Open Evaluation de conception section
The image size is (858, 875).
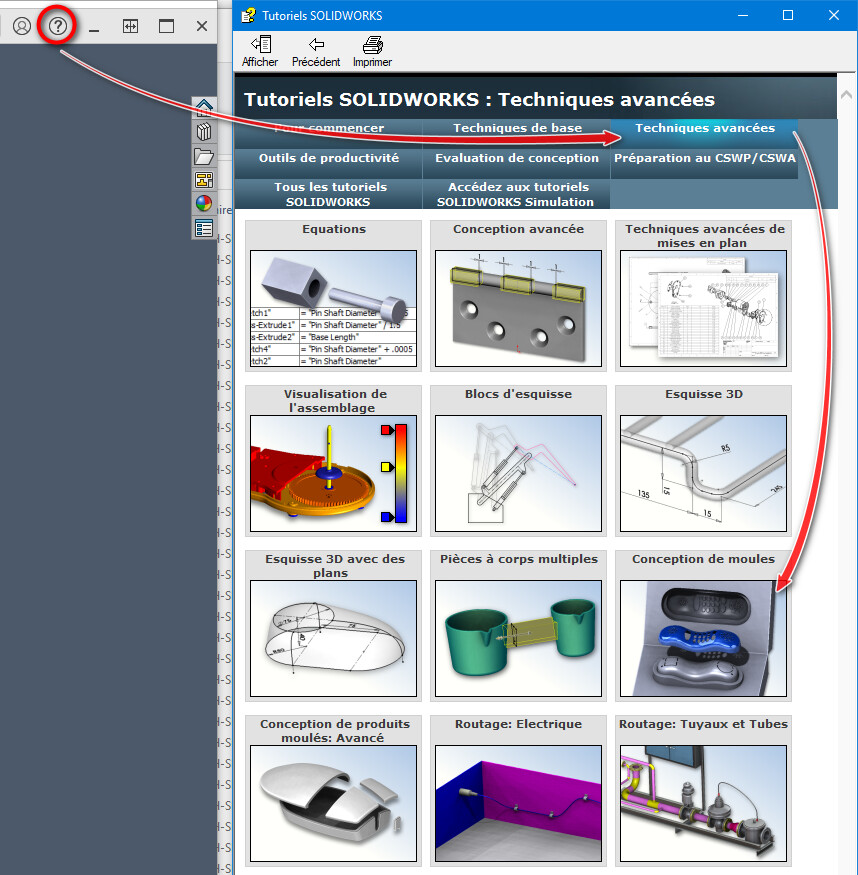pos(517,158)
